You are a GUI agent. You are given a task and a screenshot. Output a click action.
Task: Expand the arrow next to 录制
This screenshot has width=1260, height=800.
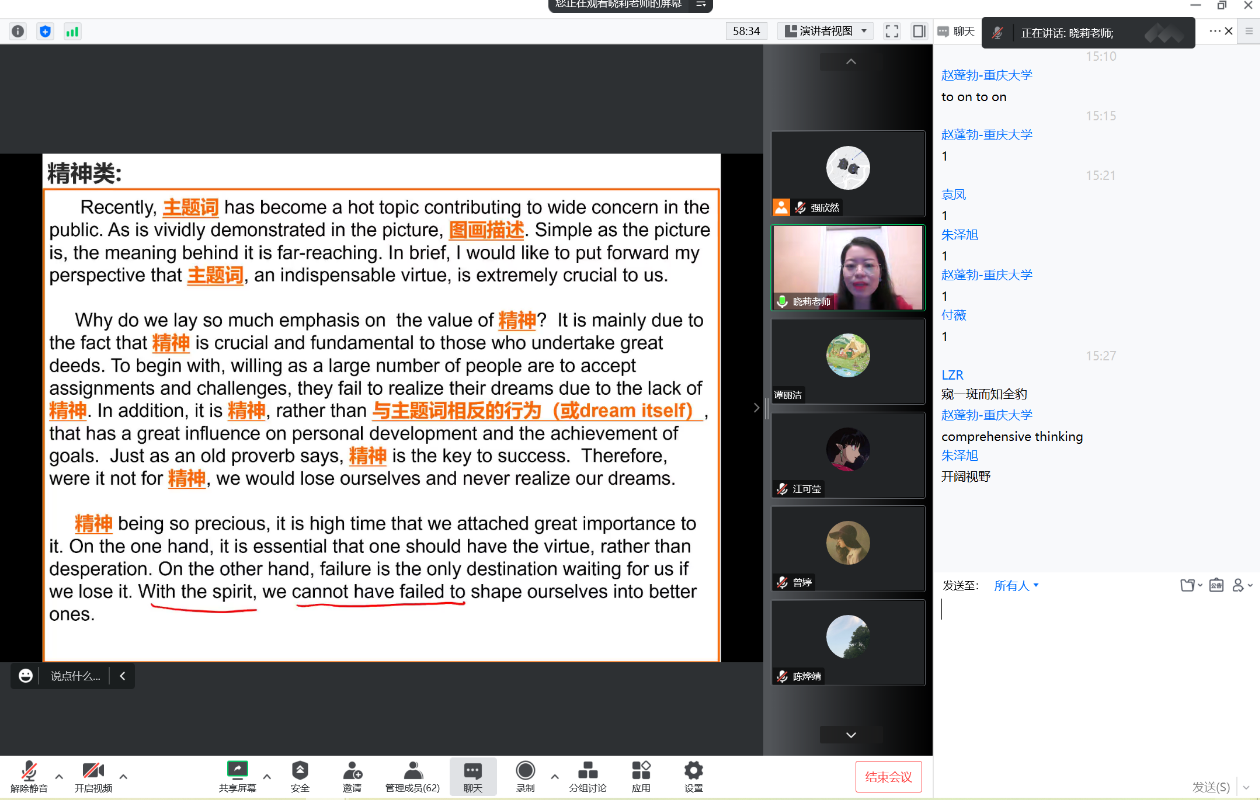[555, 776]
